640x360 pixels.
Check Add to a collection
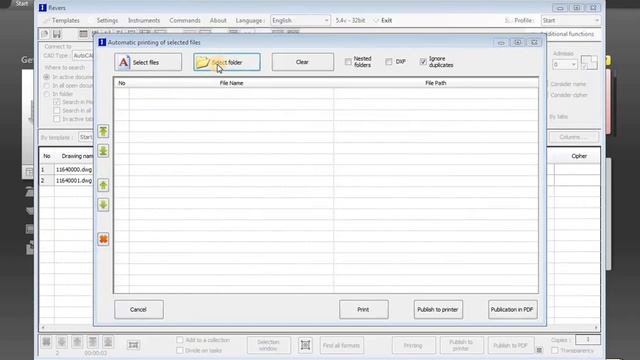[180, 340]
